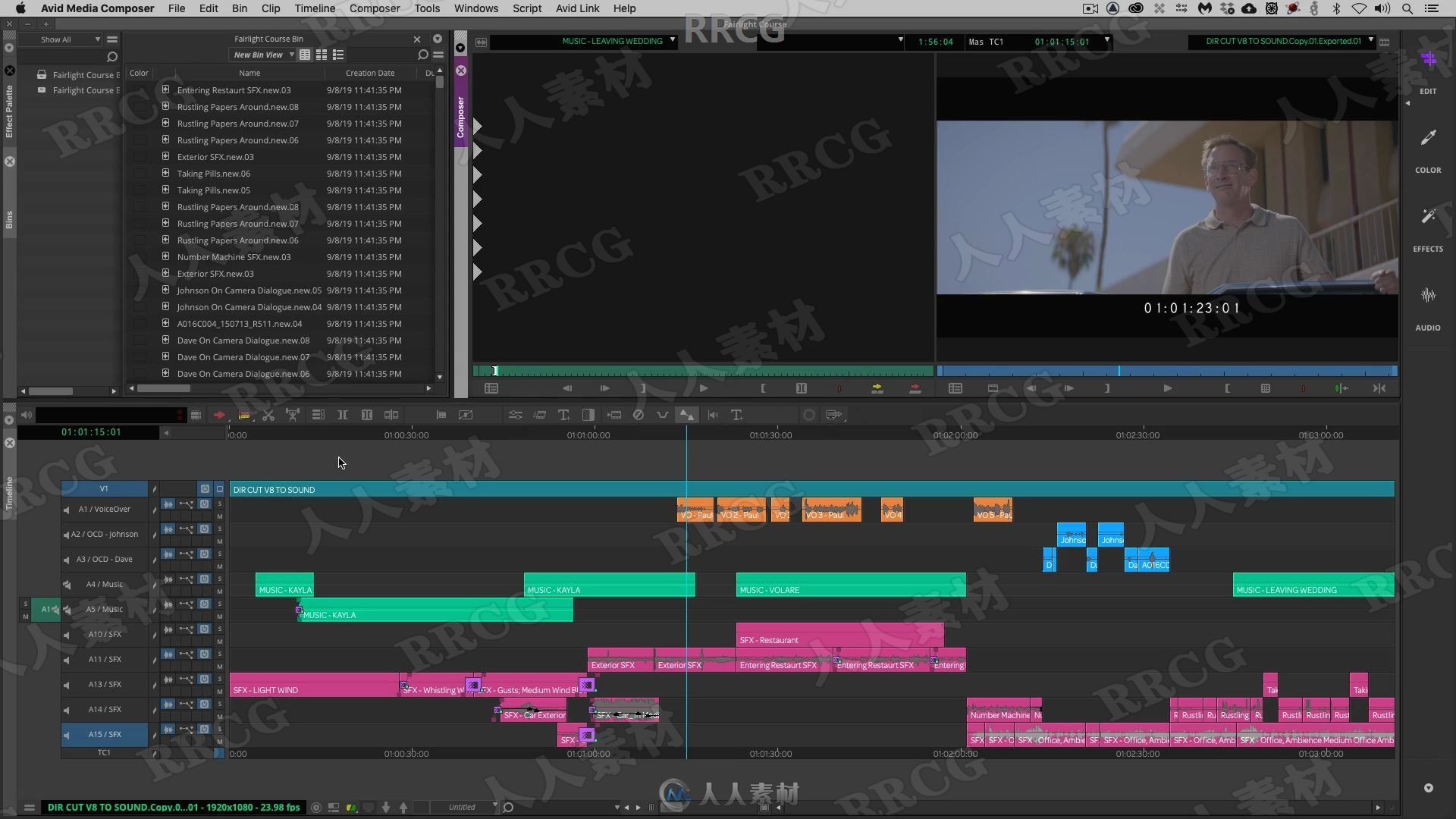Solo the A4 / Music track
1456x819 pixels.
pos(220,579)
